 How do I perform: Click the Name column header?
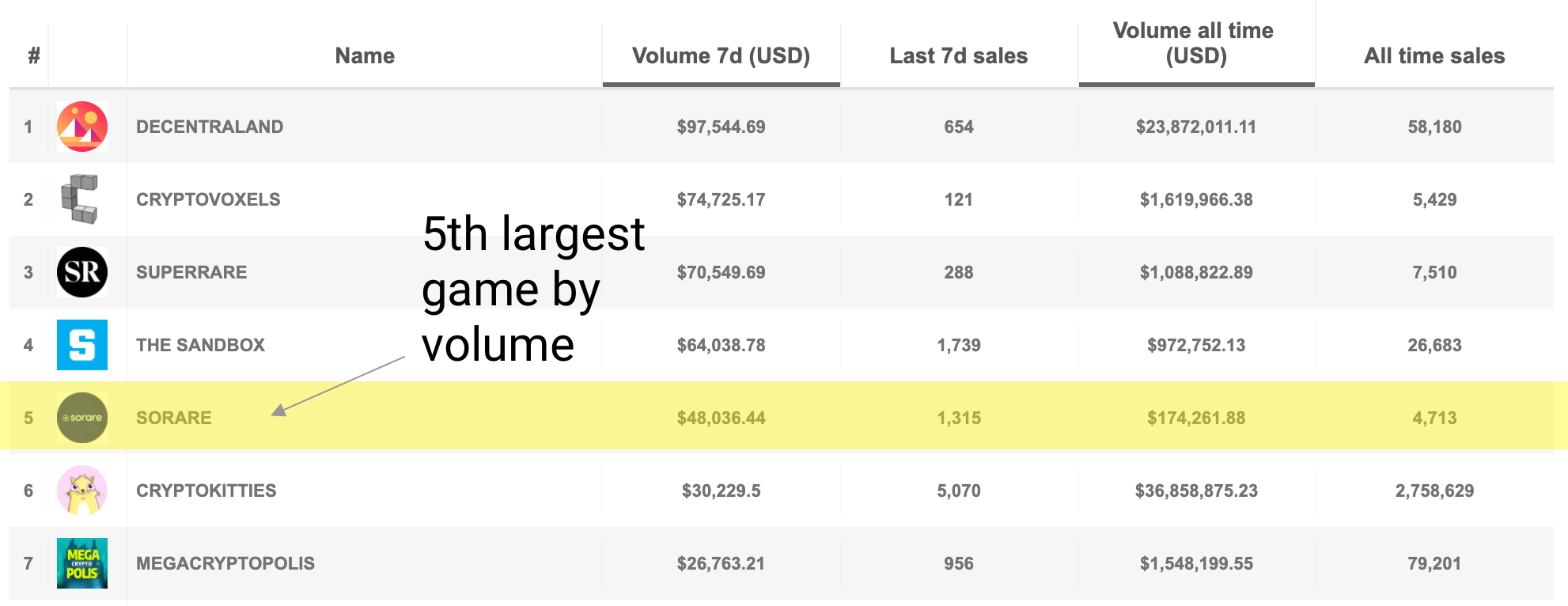[x=365, y=56]
